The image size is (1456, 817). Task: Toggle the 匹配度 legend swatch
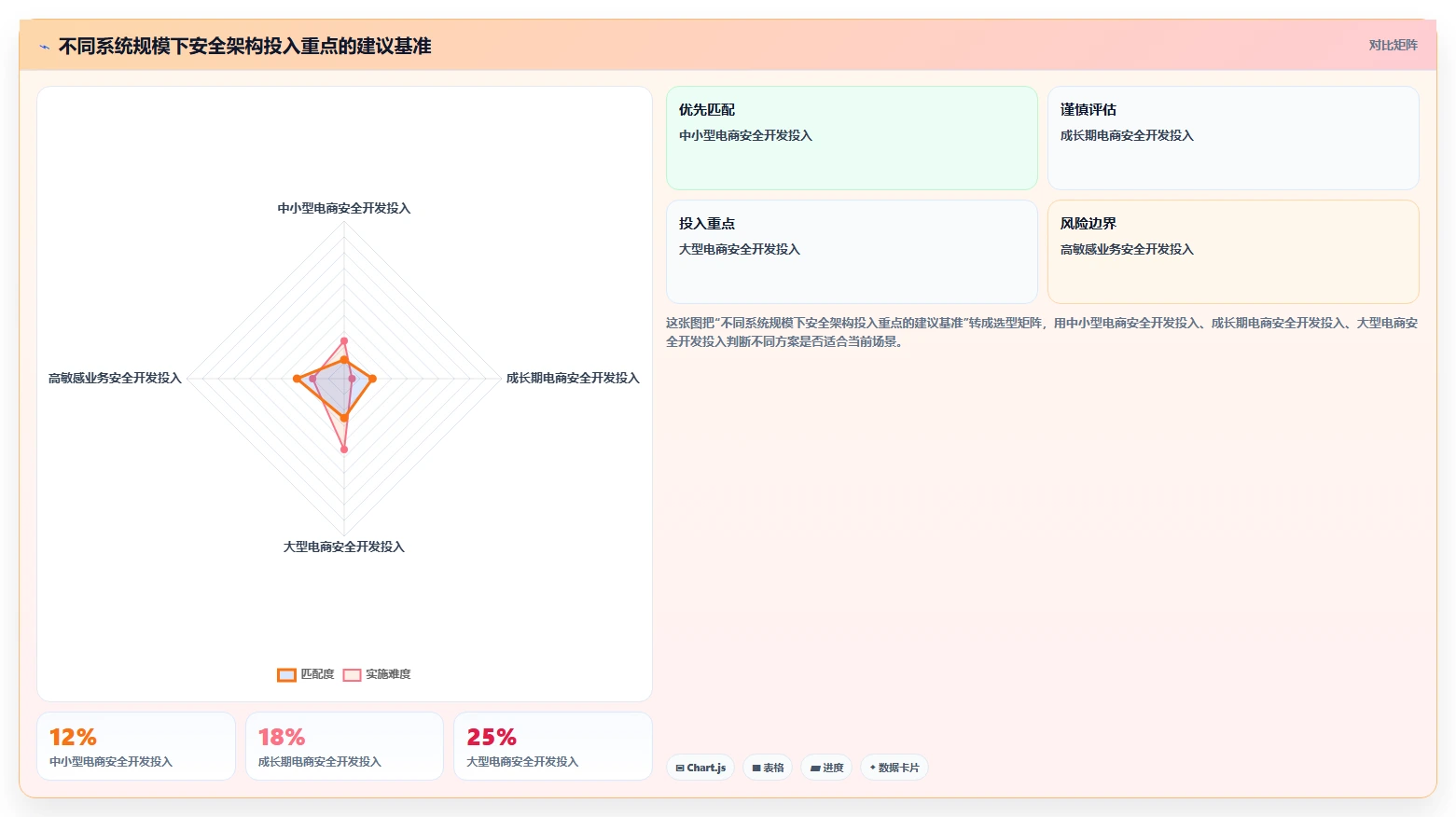[x=286, y=674]
